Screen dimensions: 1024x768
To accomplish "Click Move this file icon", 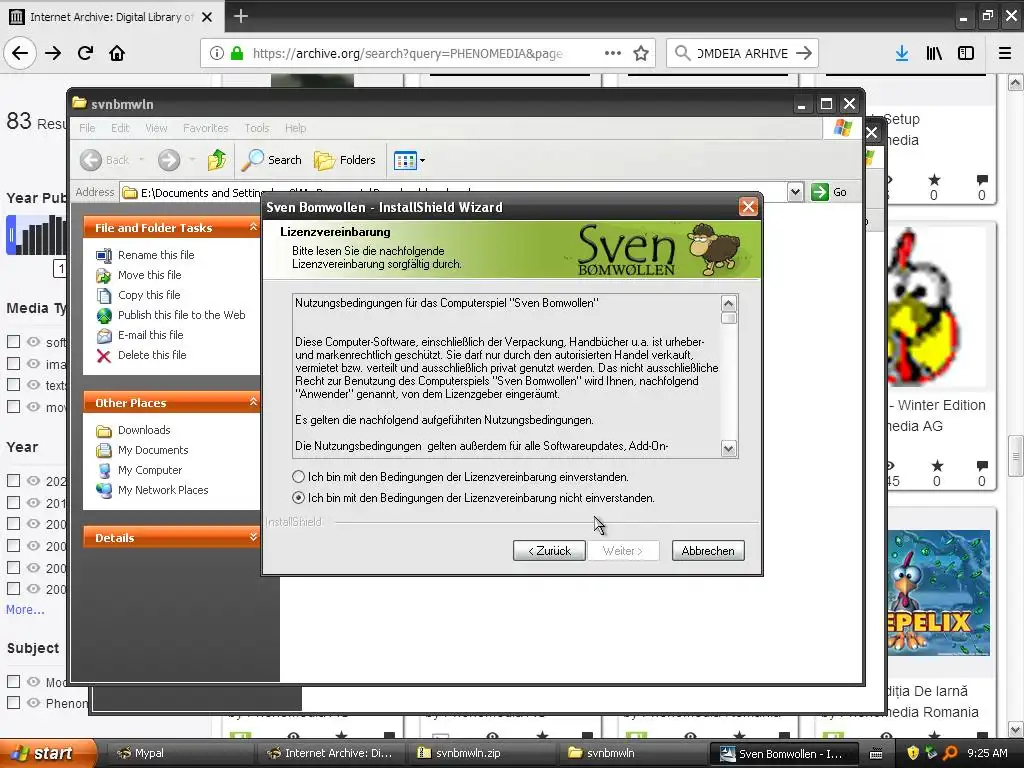I will tap(104, 275).
